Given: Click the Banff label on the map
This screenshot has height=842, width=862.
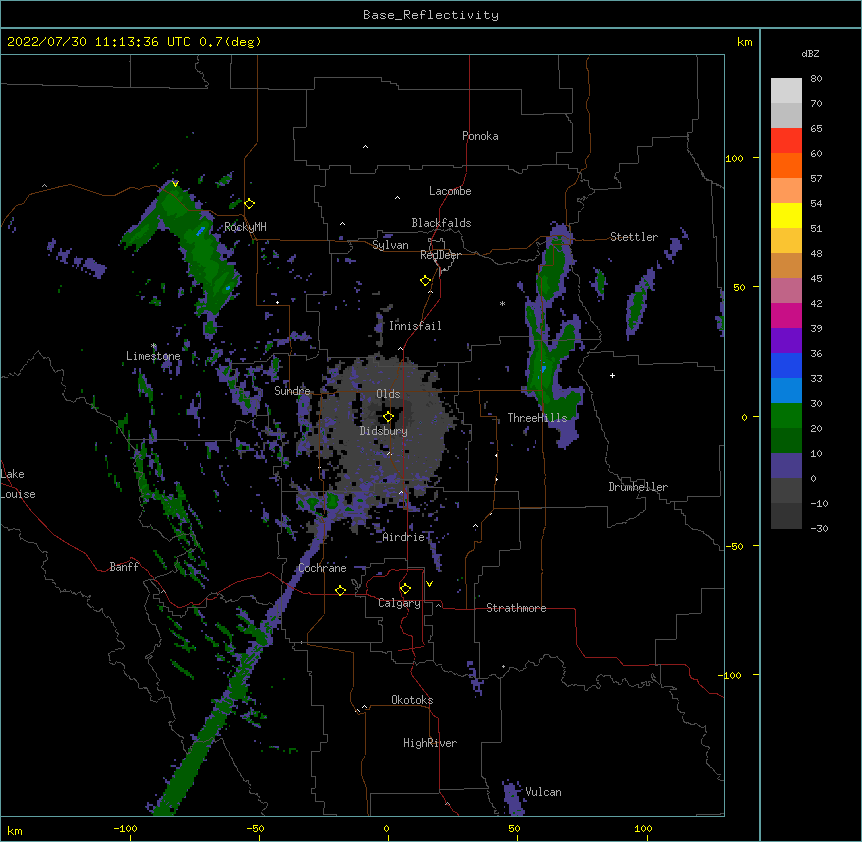Looking at the screenshot, I should coord(124,567).
